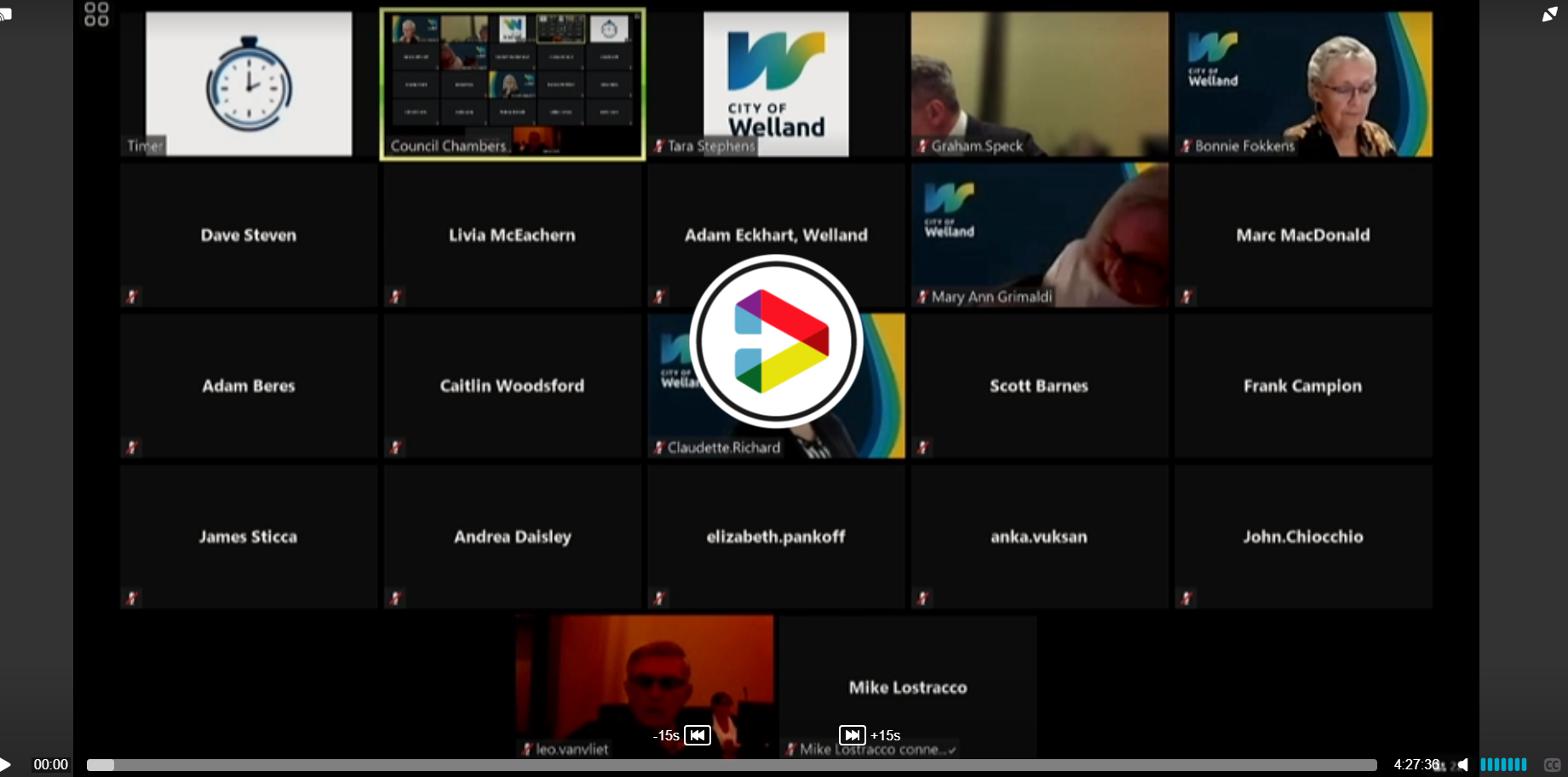Select the Timer stopwatch tile
Image resolution: width=1568 pixels, height=777 pixels.
[x=249, y=83]
